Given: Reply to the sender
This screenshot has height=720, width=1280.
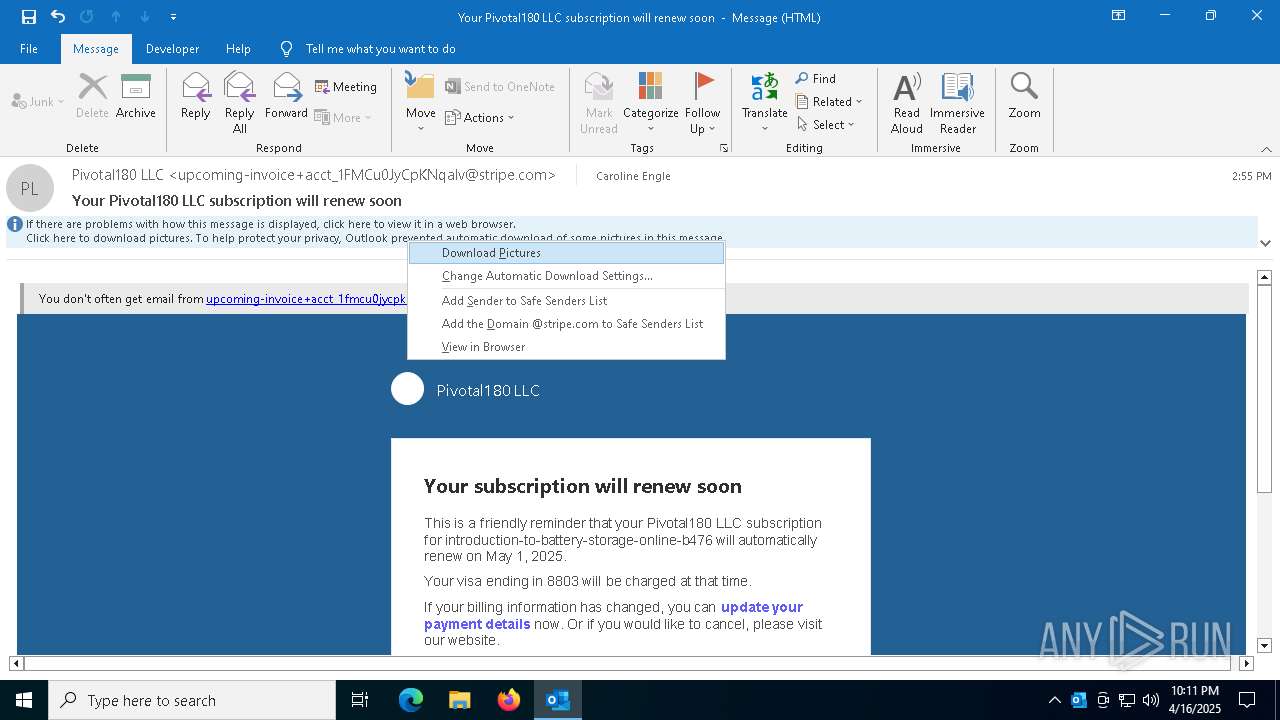Looking at the screenshot, I should pyautogui.click(x=195, y=96).
